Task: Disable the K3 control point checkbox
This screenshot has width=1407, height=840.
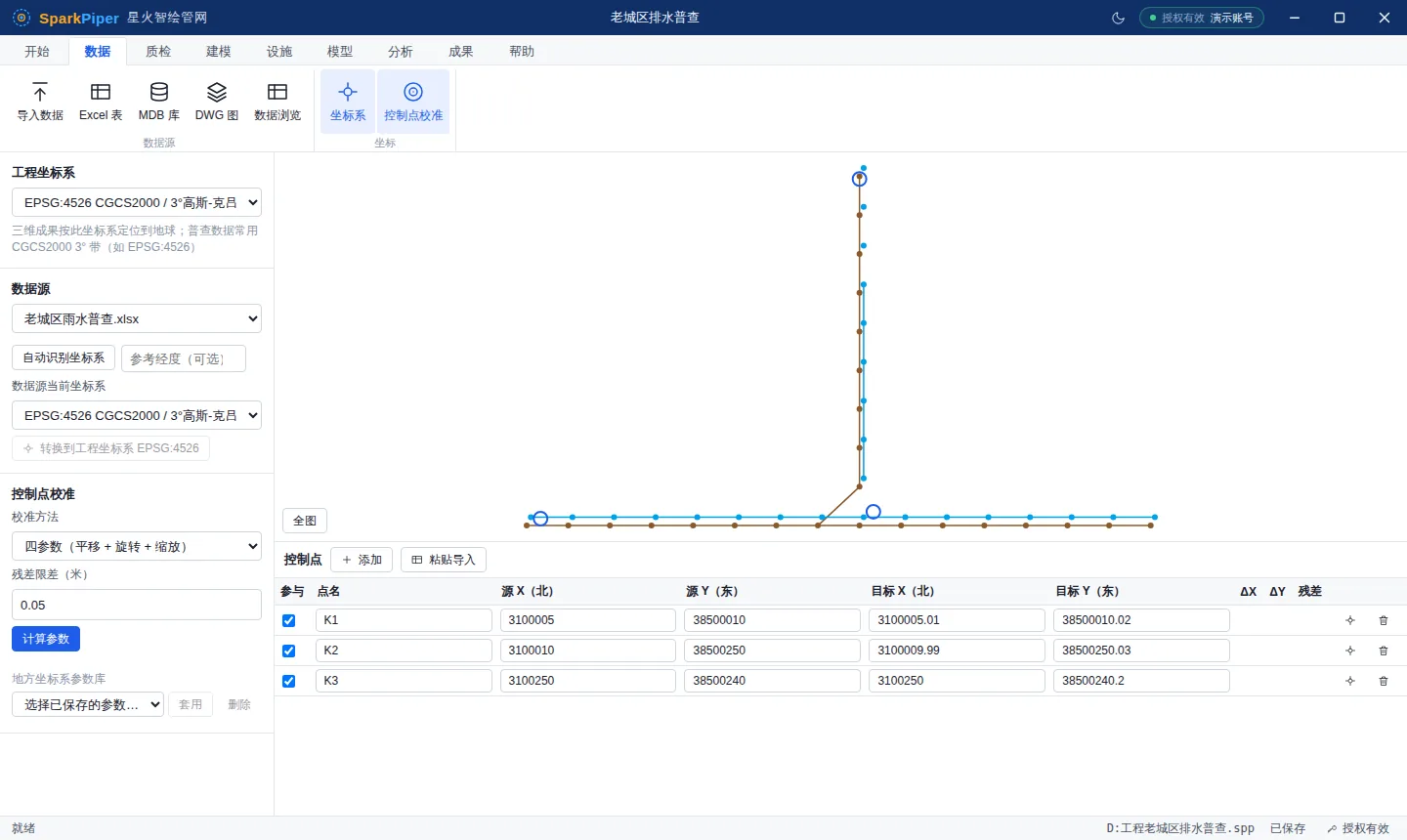Action: pyautogui.click(x=288, y=681)
